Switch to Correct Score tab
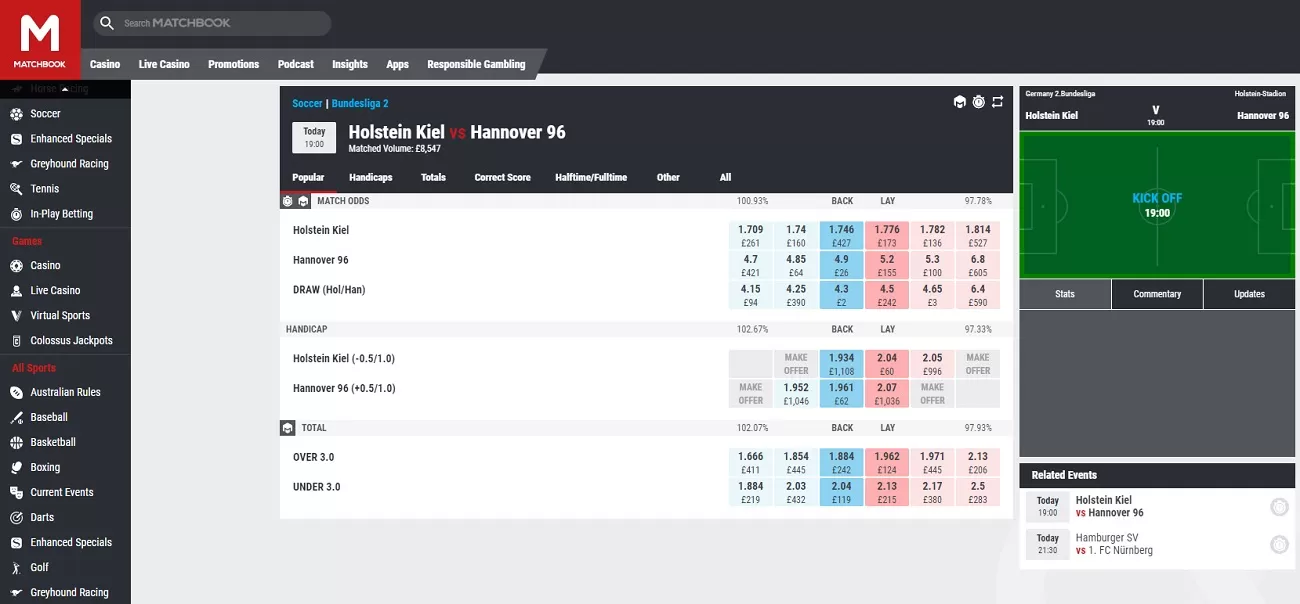1300x604 pixels. (x=502, y=177)
